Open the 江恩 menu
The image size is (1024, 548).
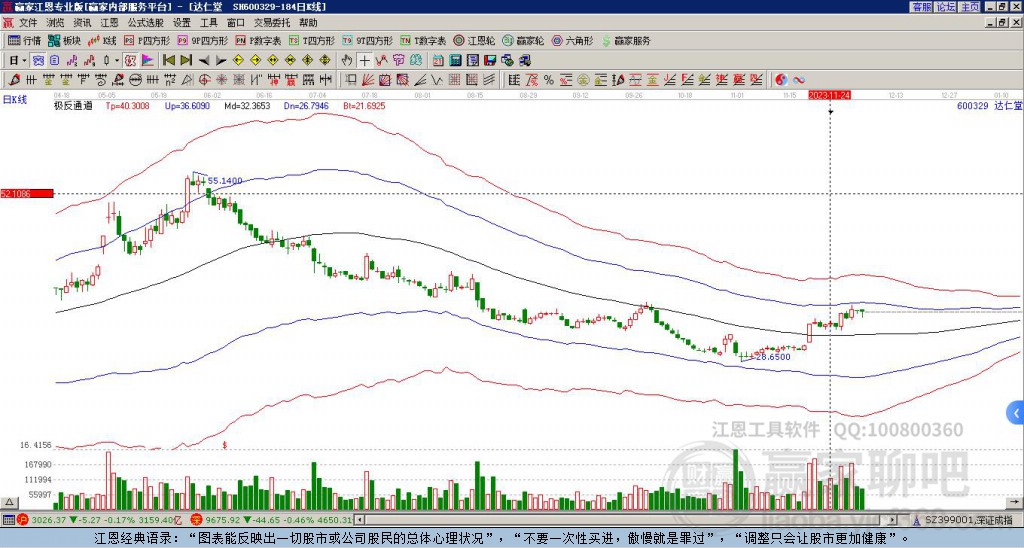point(109,23)
